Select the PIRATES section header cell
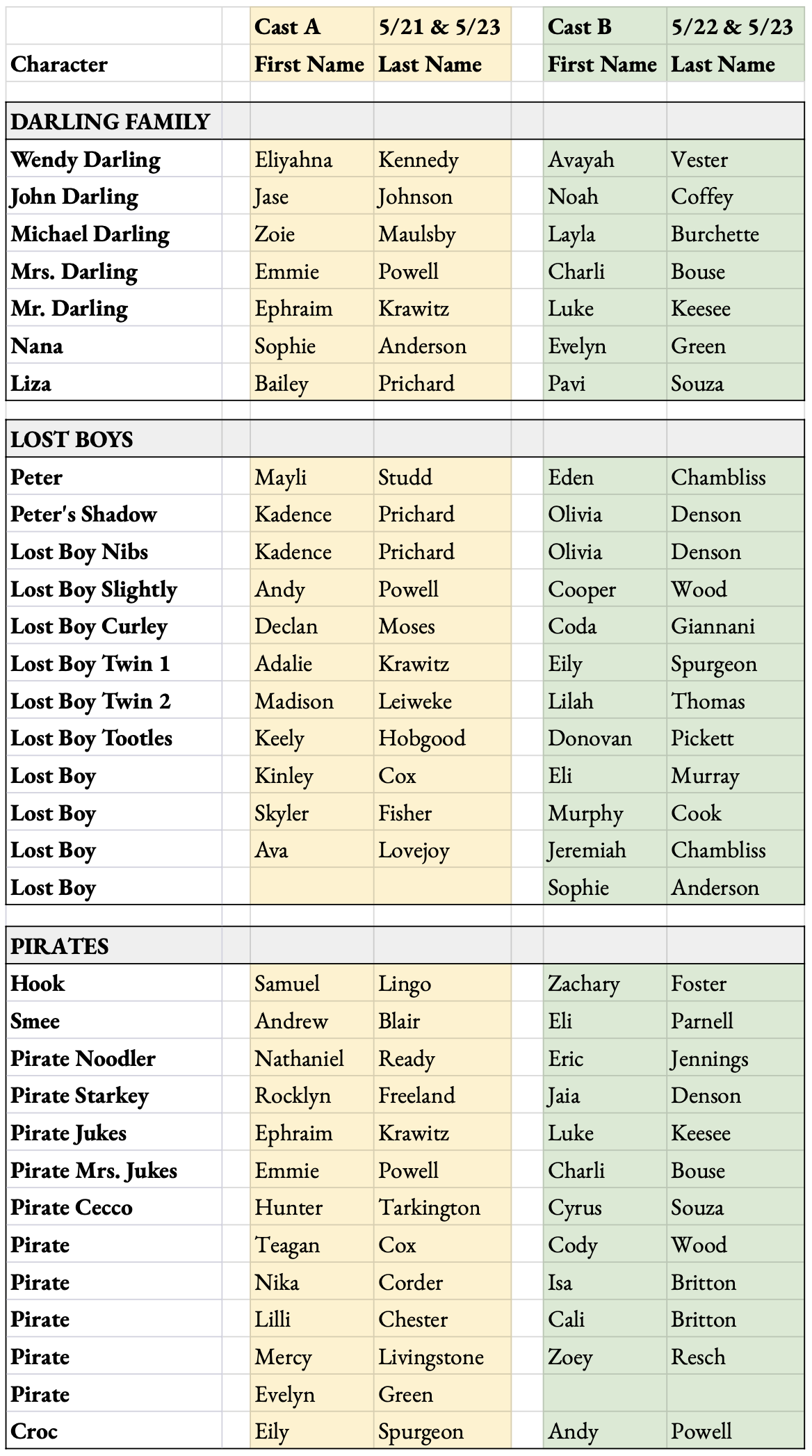The width and height of the screenshot is (812, 1456). pyautogui.click(x=60, y=946)
